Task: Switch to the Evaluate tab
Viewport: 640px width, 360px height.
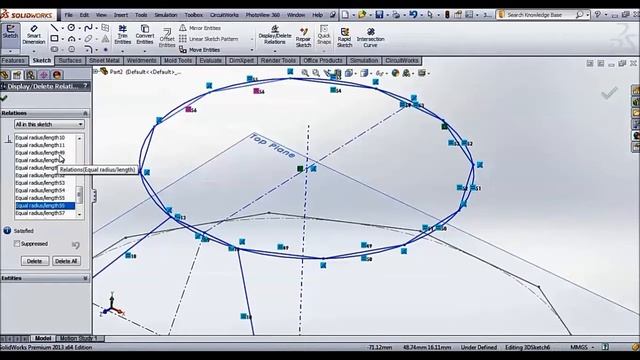Action: [x=211, y=60]
